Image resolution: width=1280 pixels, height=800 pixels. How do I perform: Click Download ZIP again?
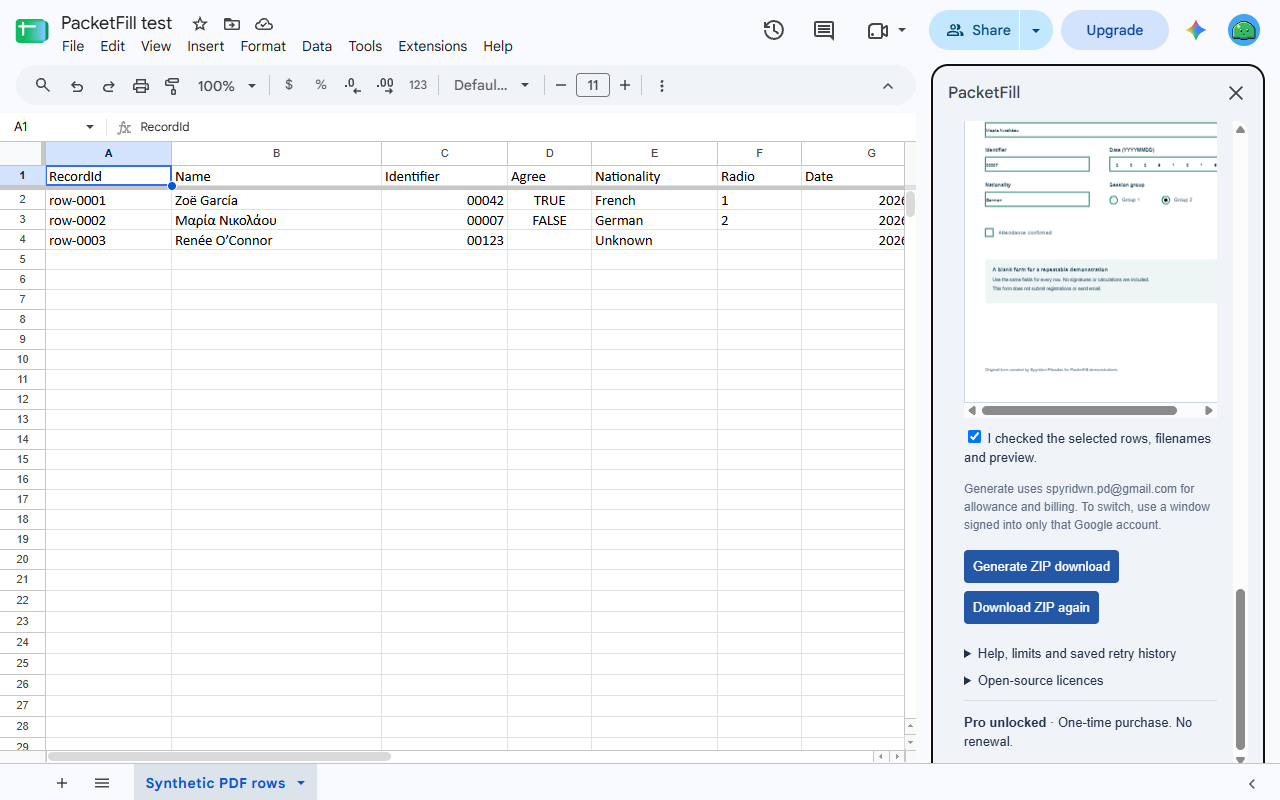1031,607
